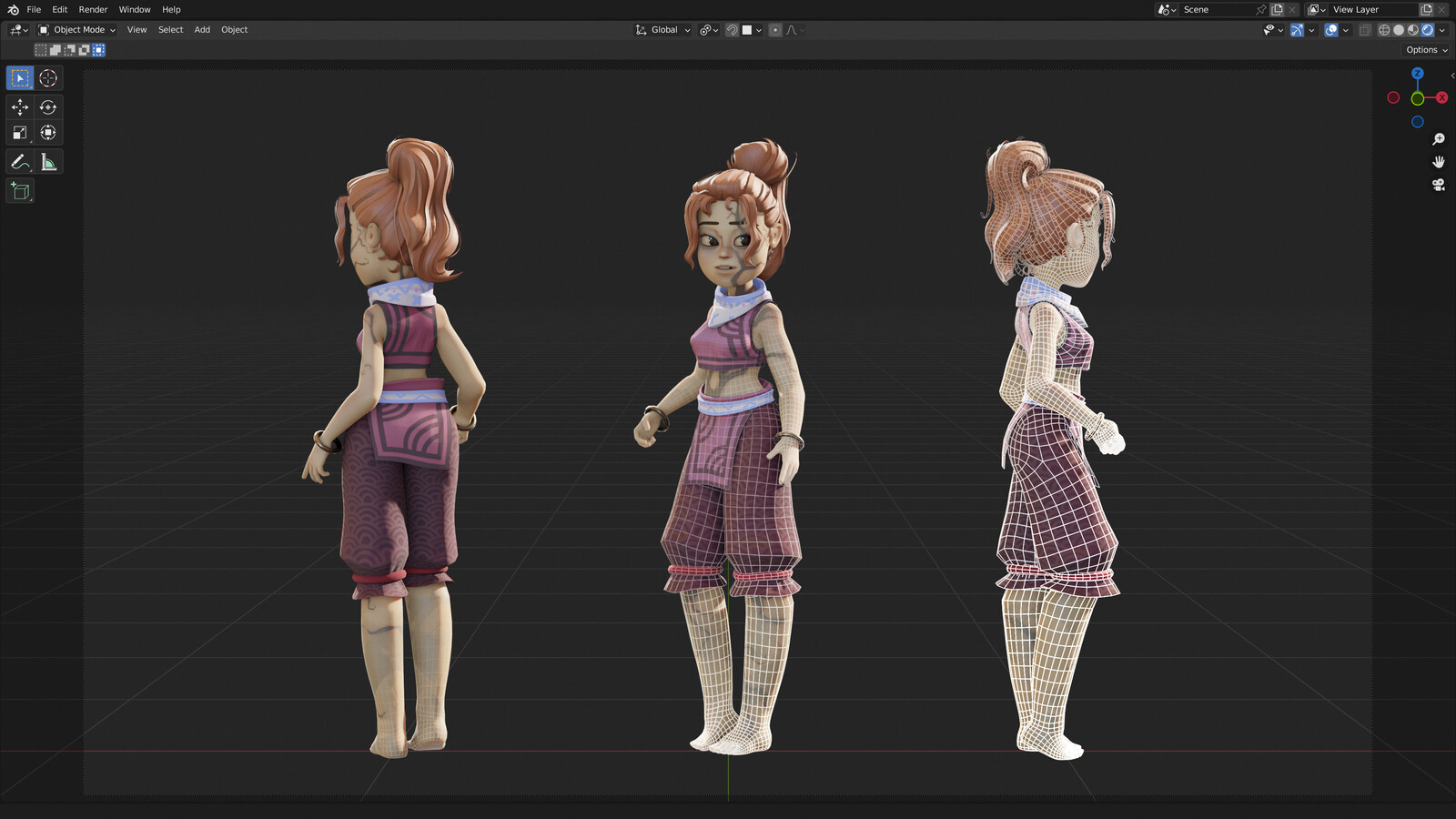Toggle viewport gizmos display
Screen dimensions: 1456x819
click(x=1297, y=30)
